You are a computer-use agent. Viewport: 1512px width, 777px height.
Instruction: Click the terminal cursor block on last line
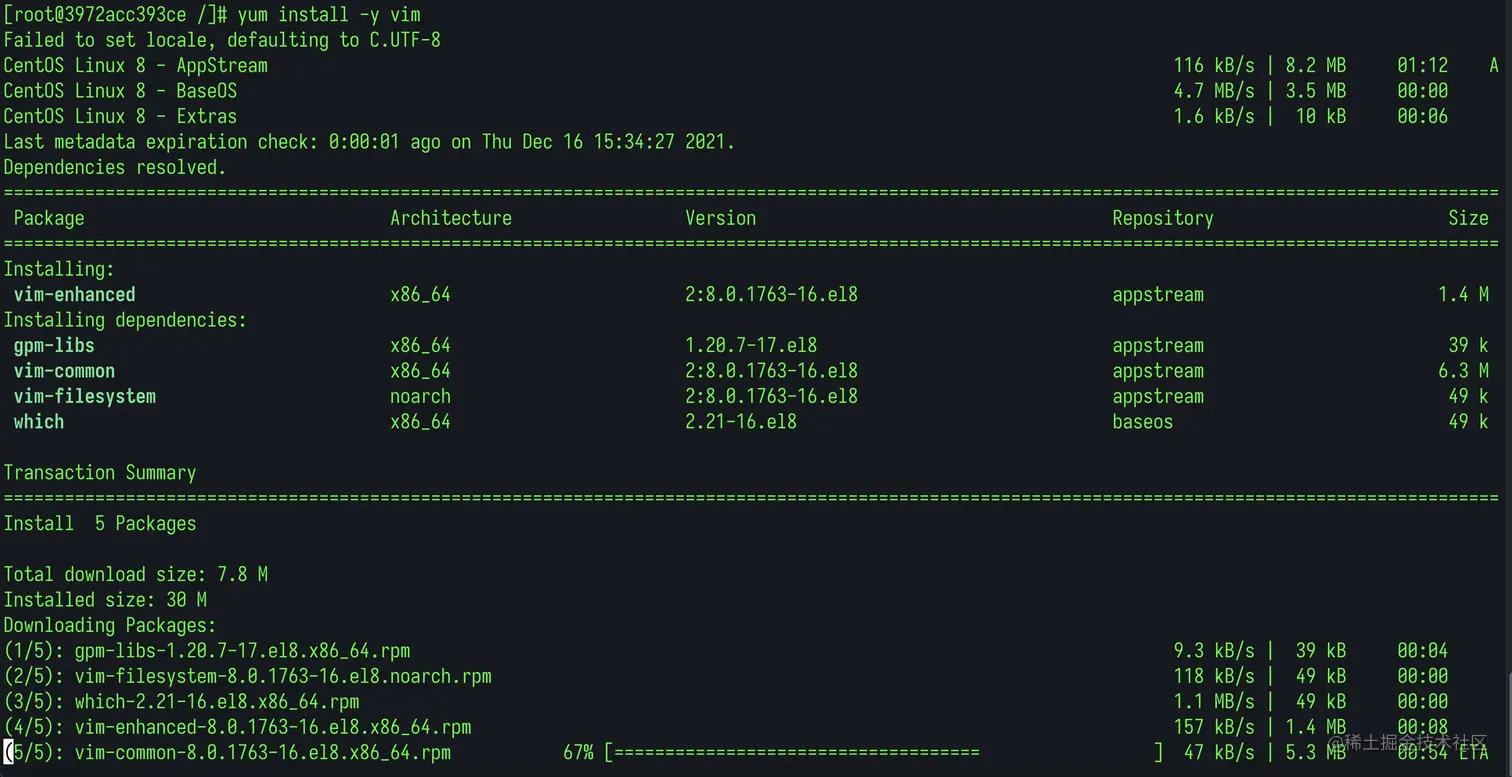(9, 752)
